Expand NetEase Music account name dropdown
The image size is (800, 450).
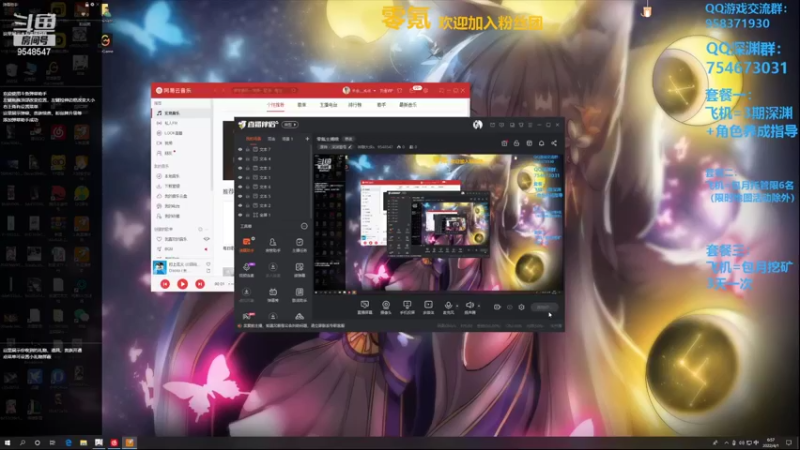coord(374,90)
